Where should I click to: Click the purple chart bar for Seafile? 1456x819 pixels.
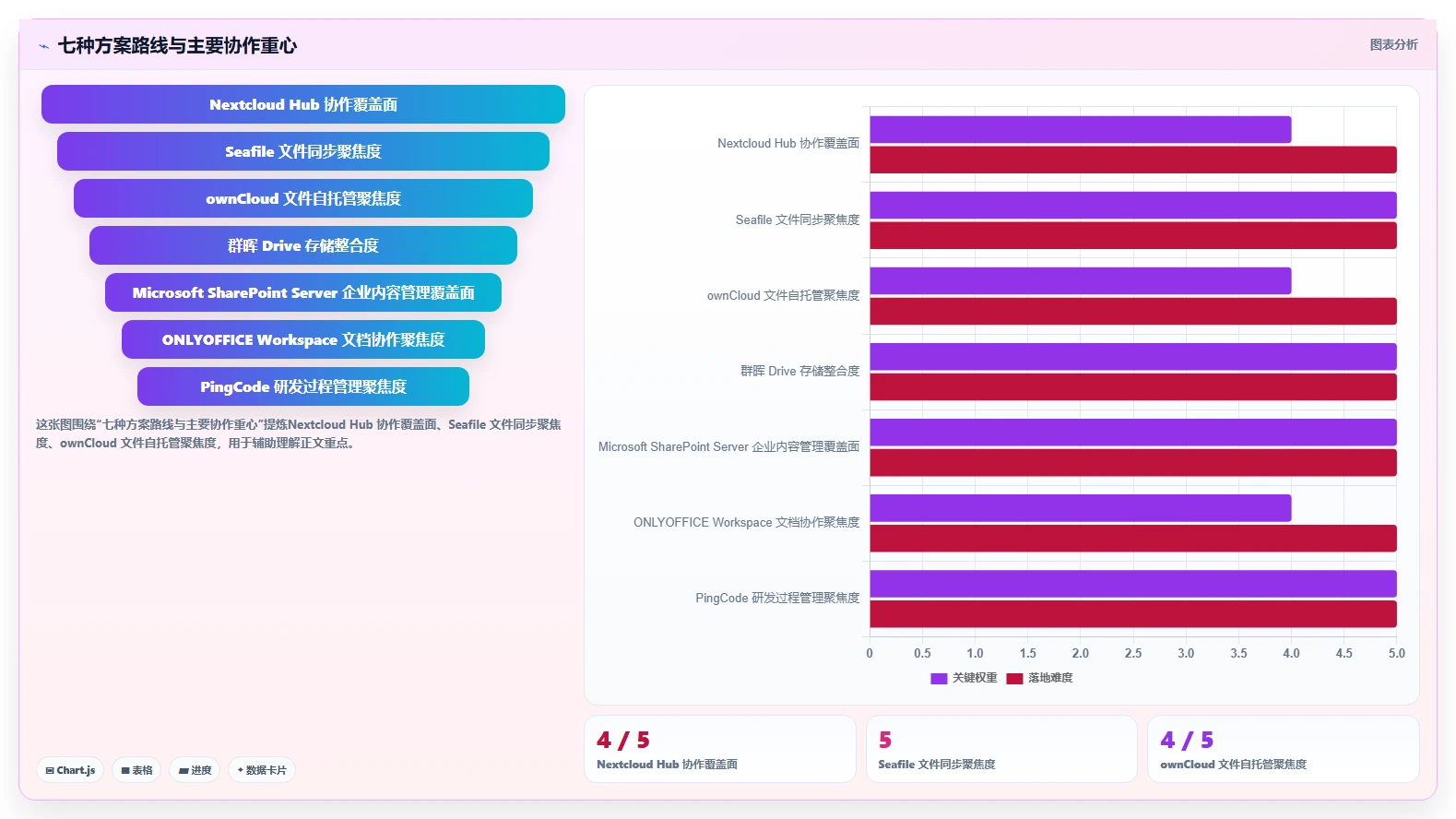click(1133, 206)
